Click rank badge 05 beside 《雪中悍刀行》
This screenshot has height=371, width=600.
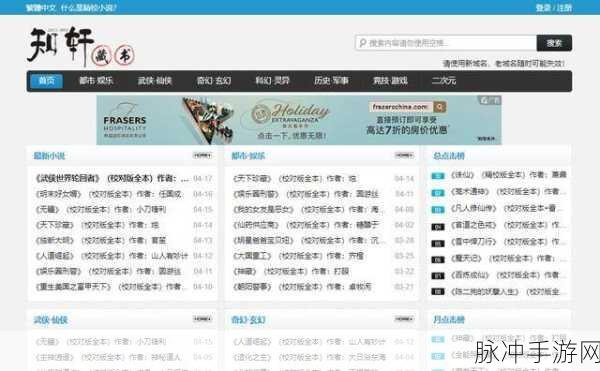pyautogui.click(x=438, y=243)
